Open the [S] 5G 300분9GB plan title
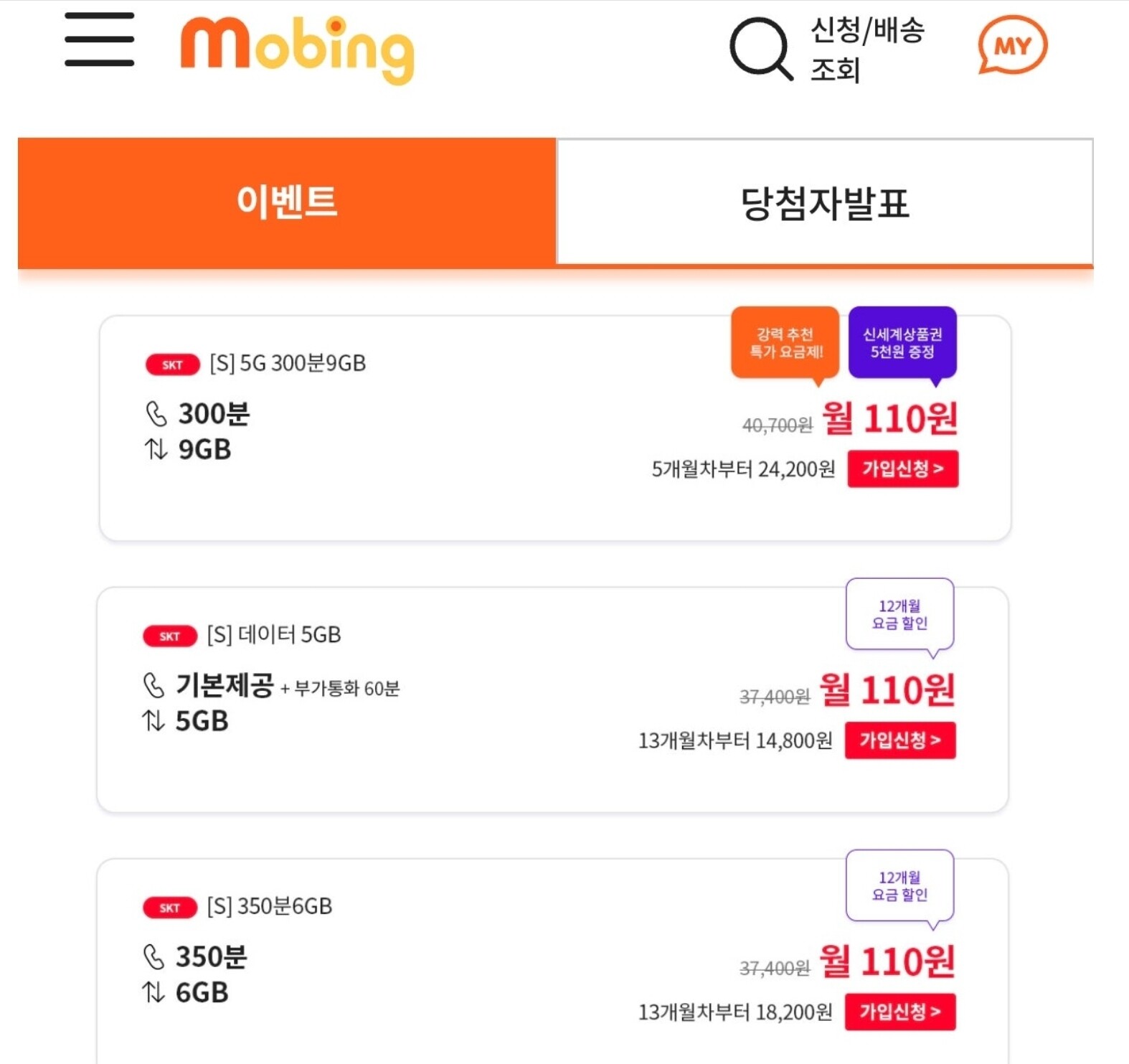The image size is (1129, 1064). (x=288, y=364)
